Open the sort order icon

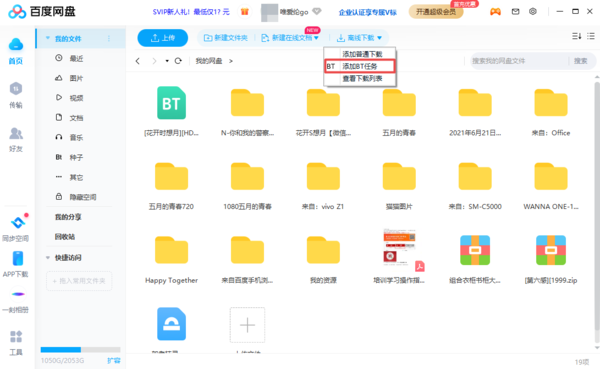point(577,36)
